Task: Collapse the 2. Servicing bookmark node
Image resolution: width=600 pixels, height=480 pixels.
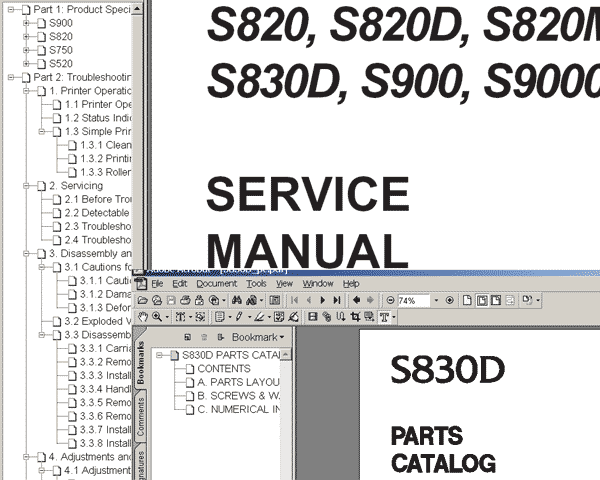Action: [x=26, y=186]
